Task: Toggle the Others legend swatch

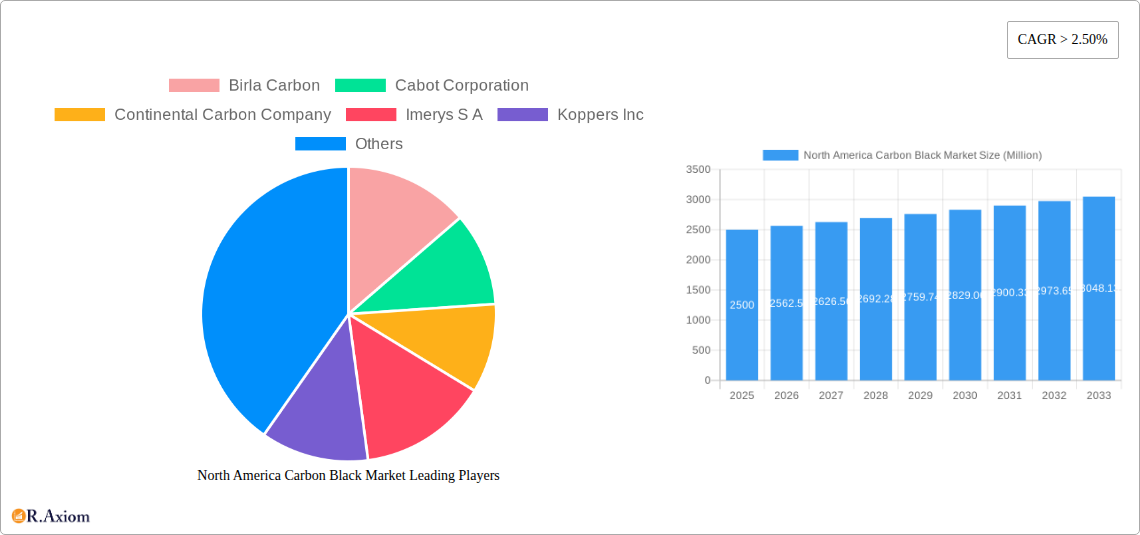Action: coord(320,144)
